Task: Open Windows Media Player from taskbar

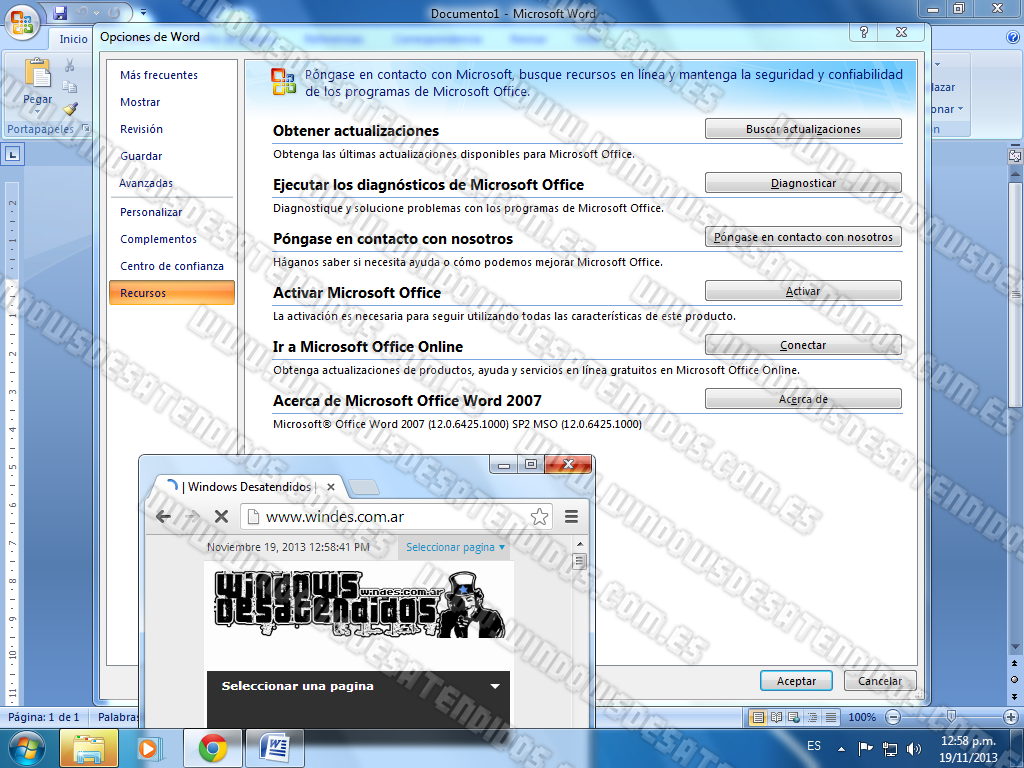Action: click(148, 748)
